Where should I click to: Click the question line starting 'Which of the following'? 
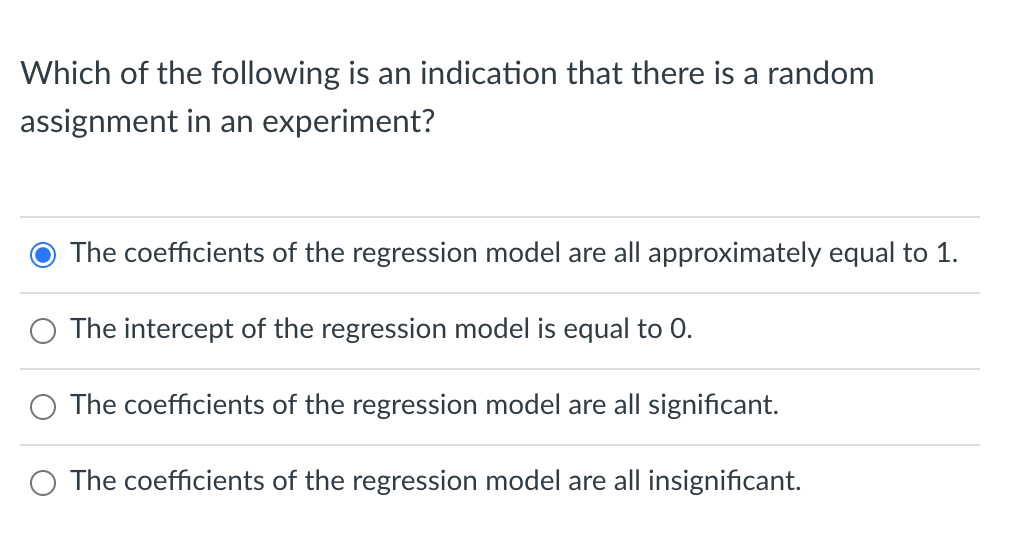click(x=447, y=73)
